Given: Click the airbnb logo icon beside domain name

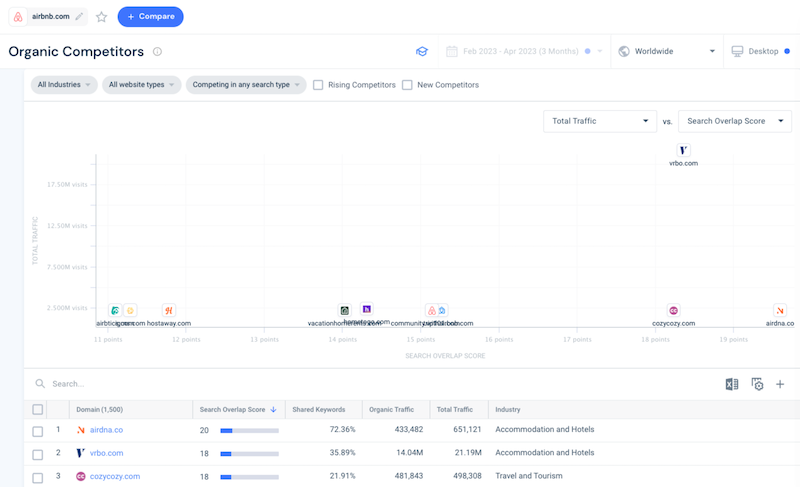Looking at the screenshot, I should pos(18,17).
